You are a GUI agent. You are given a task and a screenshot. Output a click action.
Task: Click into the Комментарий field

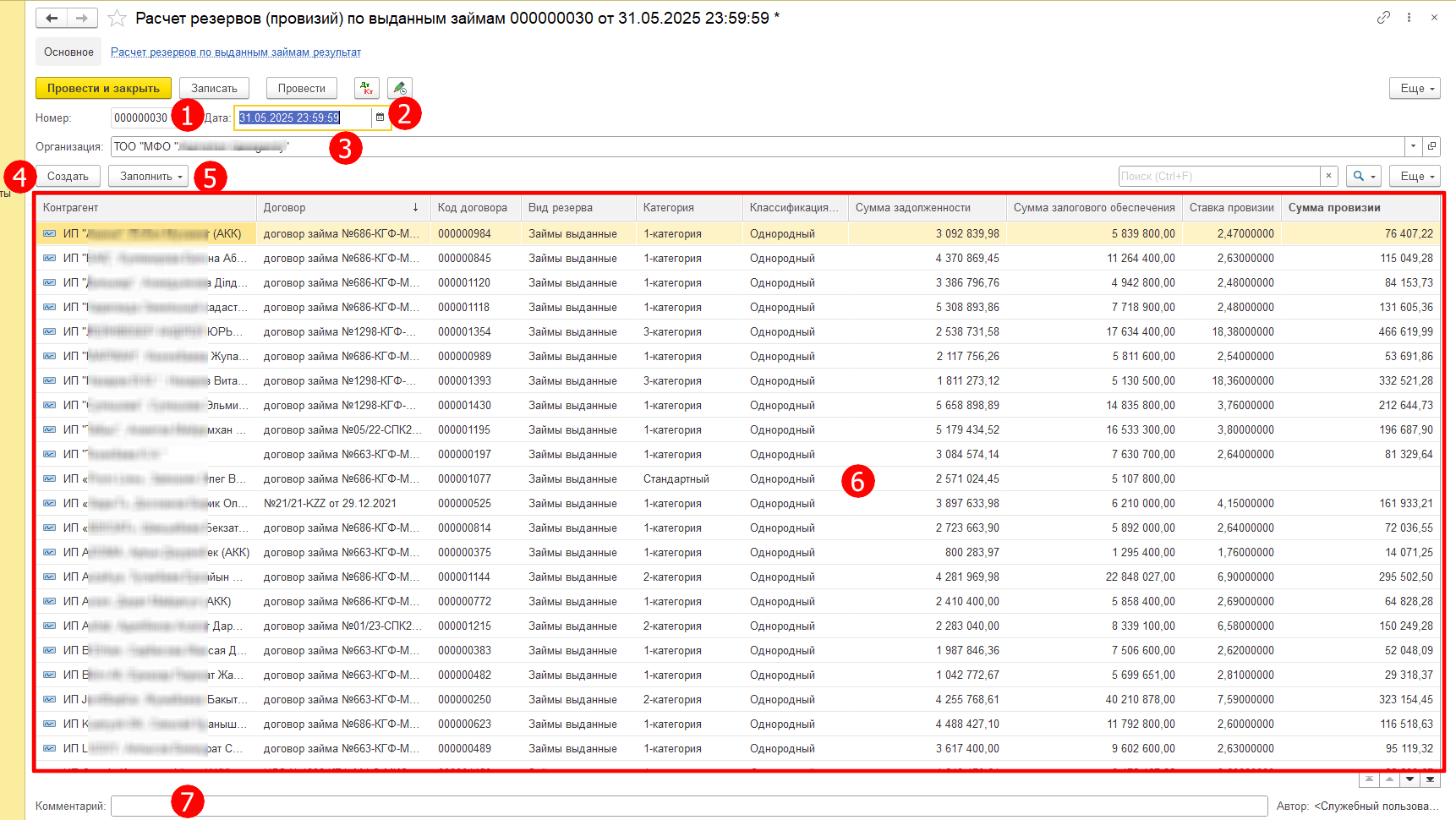coord(689,806)
